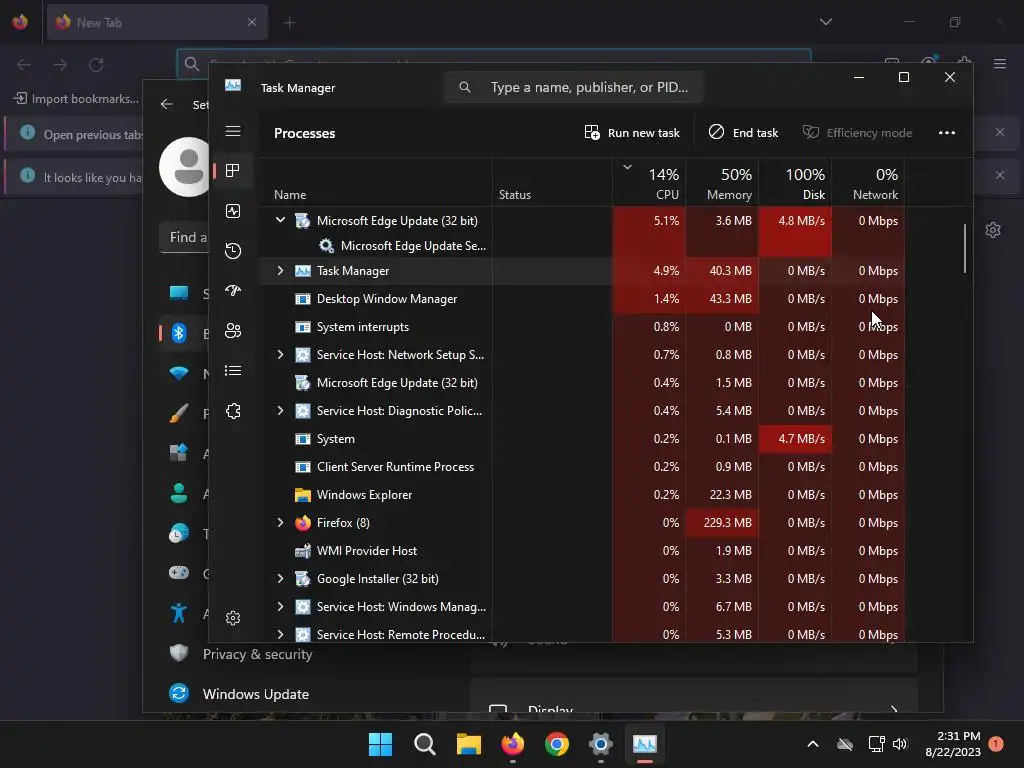Expand Service Host: Network Setup row
This screenshot has width=1024, height=768.
tap(280, 355)
